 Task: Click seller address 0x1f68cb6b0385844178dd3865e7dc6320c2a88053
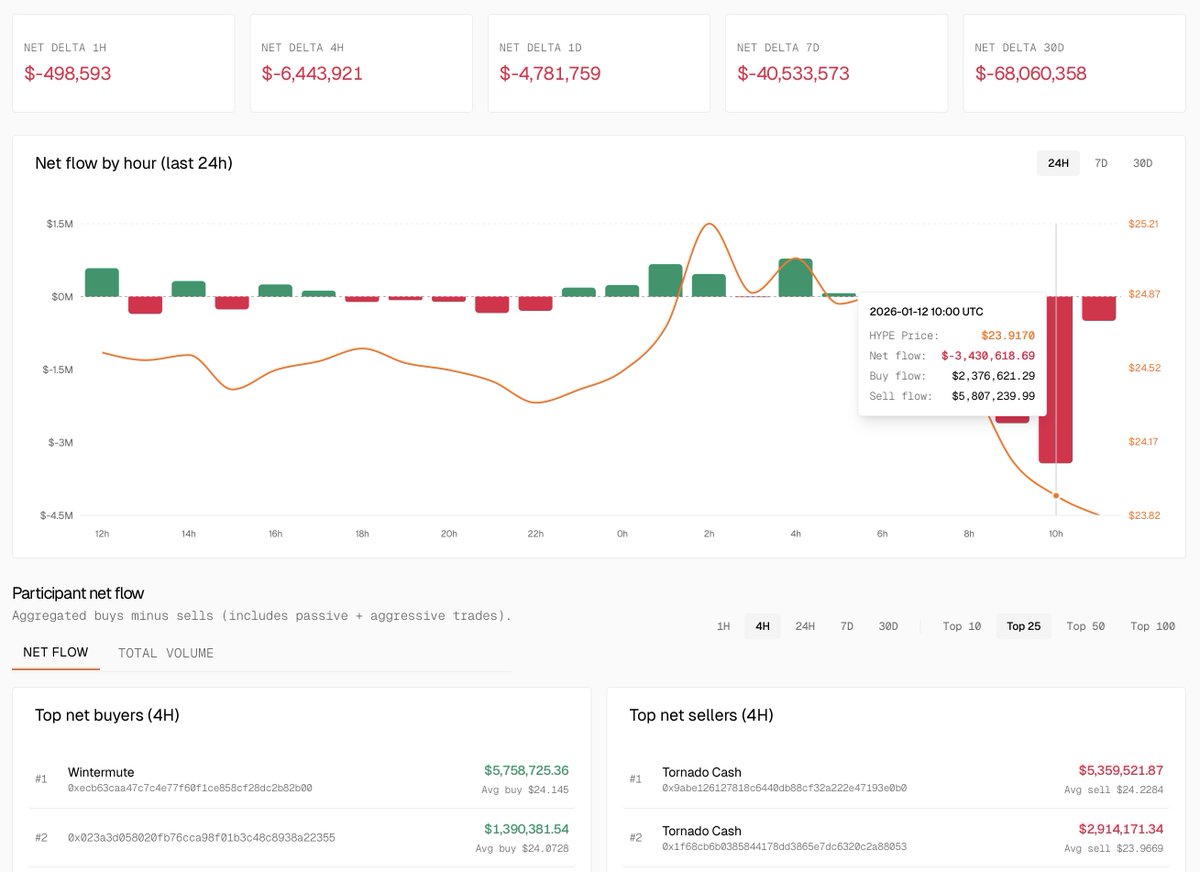point(784,847)
